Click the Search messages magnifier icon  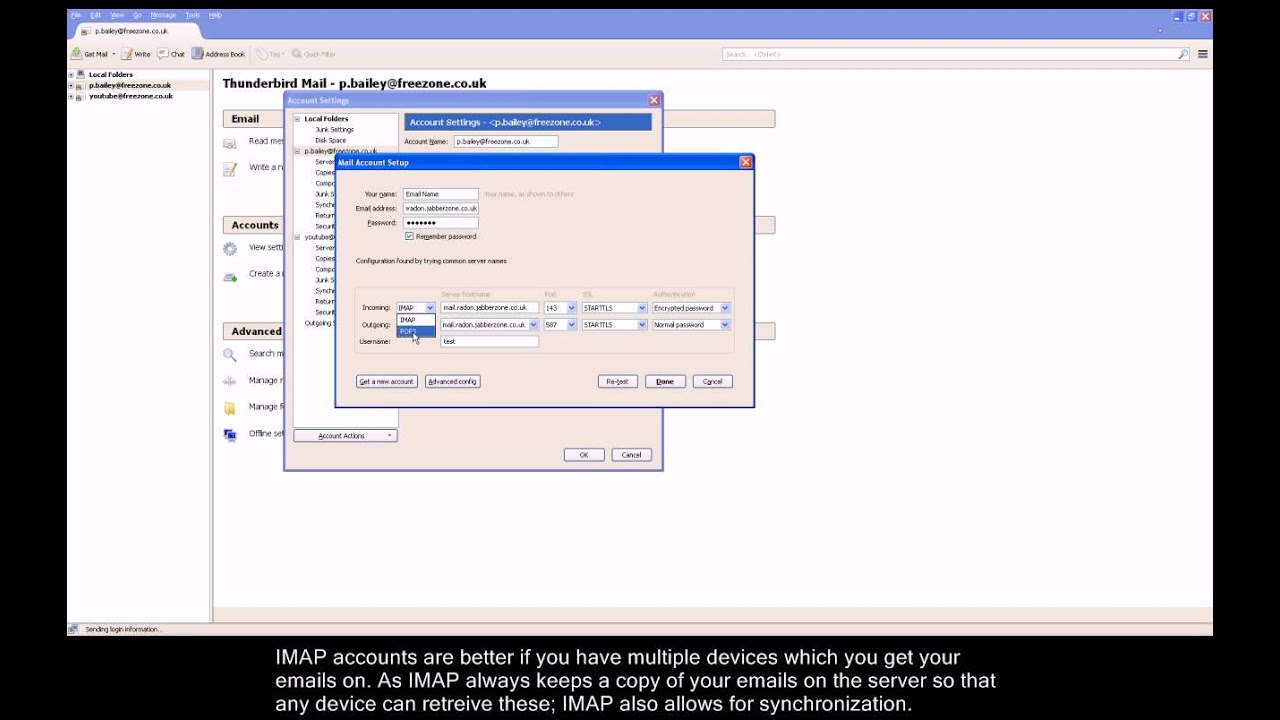(x=230, y=354)
